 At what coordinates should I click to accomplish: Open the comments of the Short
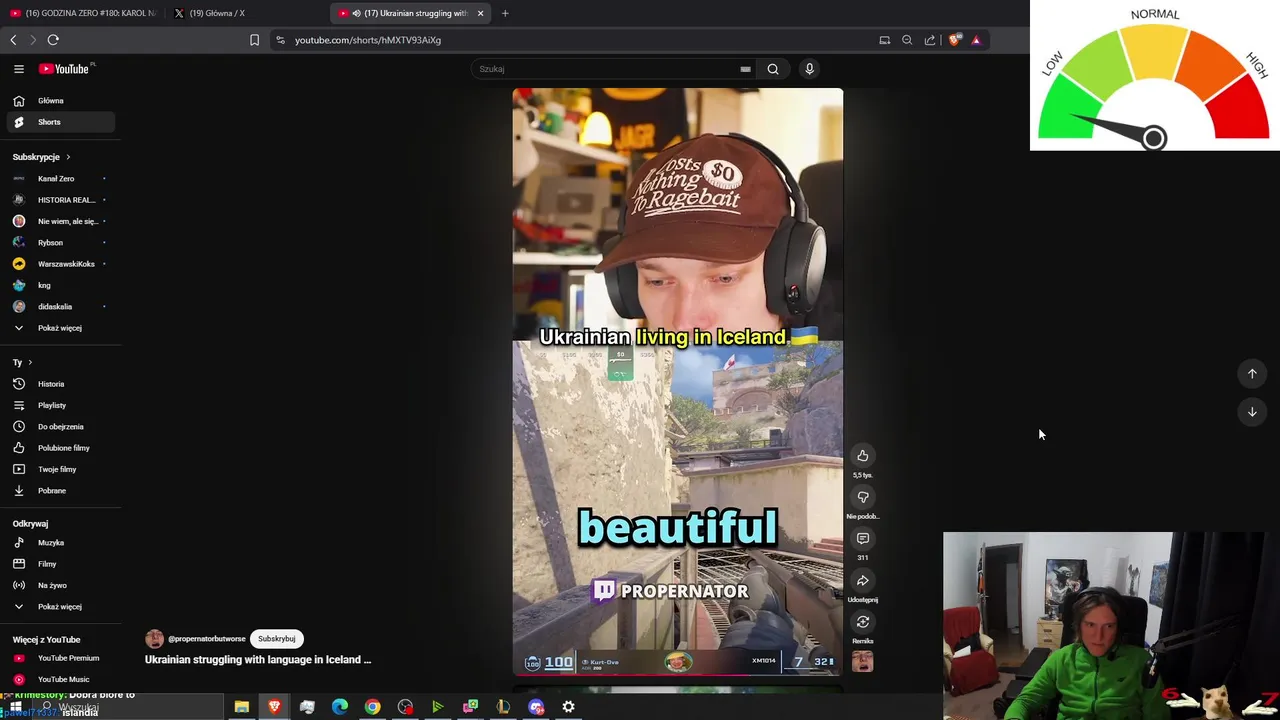click(863, 539)
